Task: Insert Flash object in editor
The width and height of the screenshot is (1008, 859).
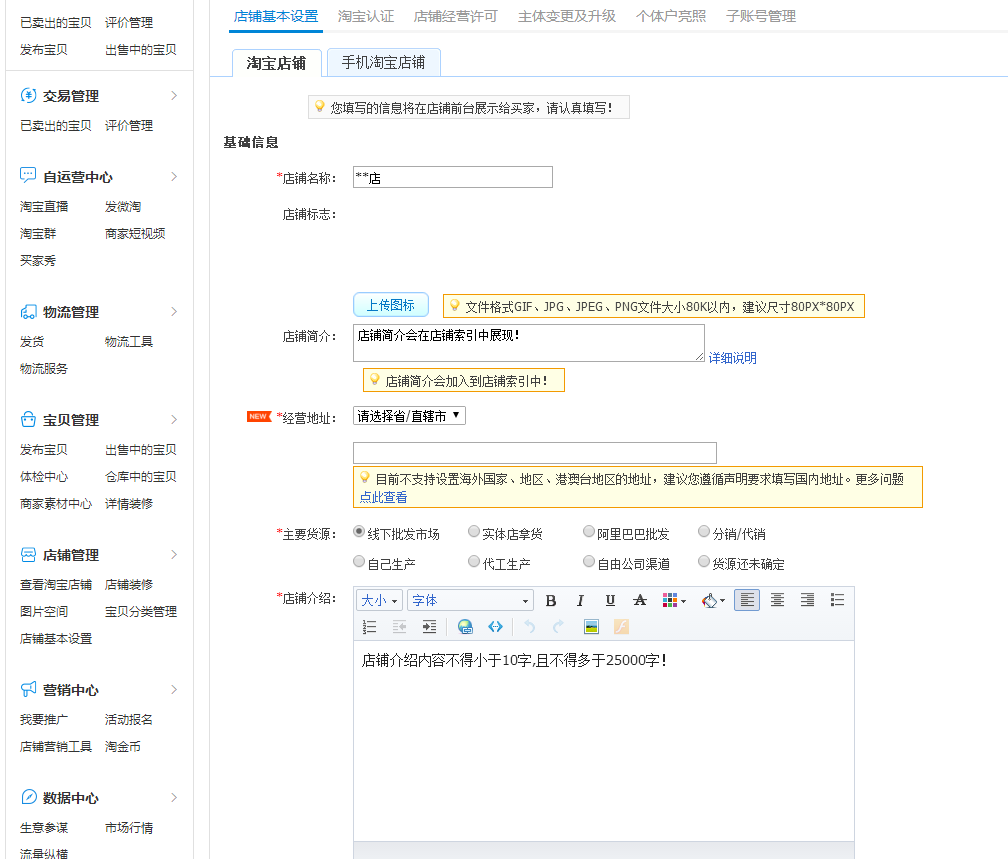Action: click(621, 627)
